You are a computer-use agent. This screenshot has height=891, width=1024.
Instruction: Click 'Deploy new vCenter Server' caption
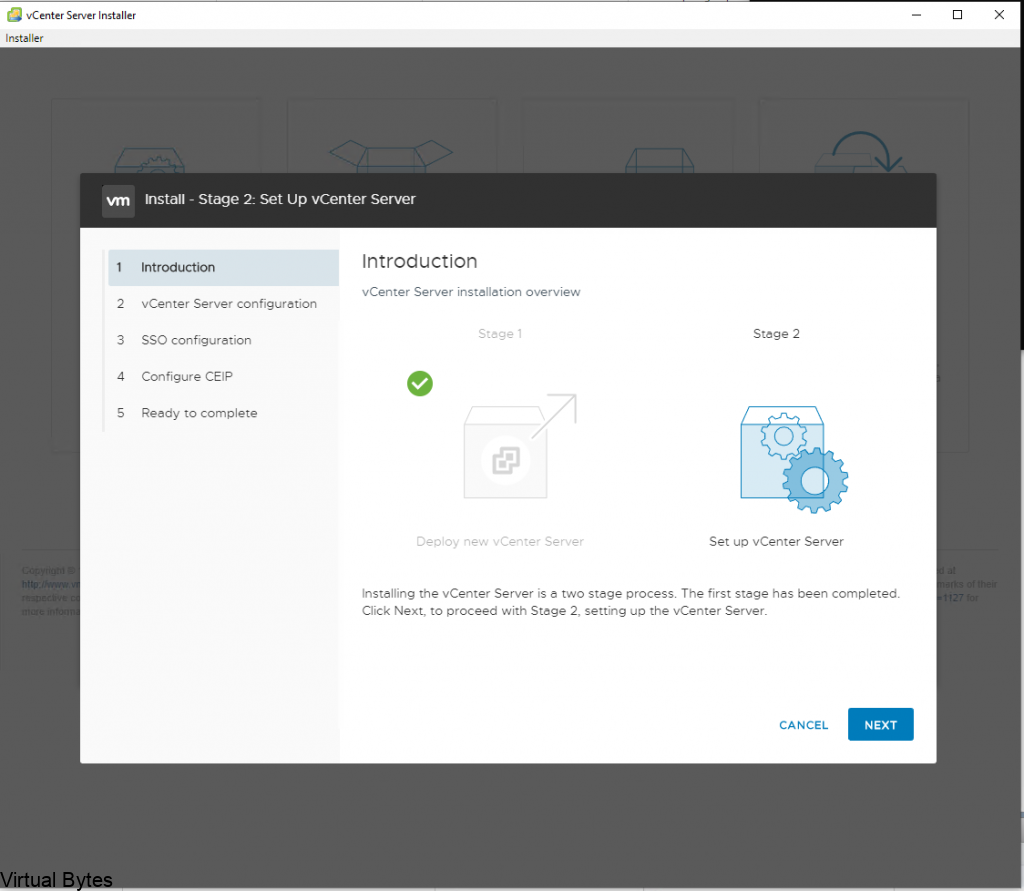click(x=500, y=542)
